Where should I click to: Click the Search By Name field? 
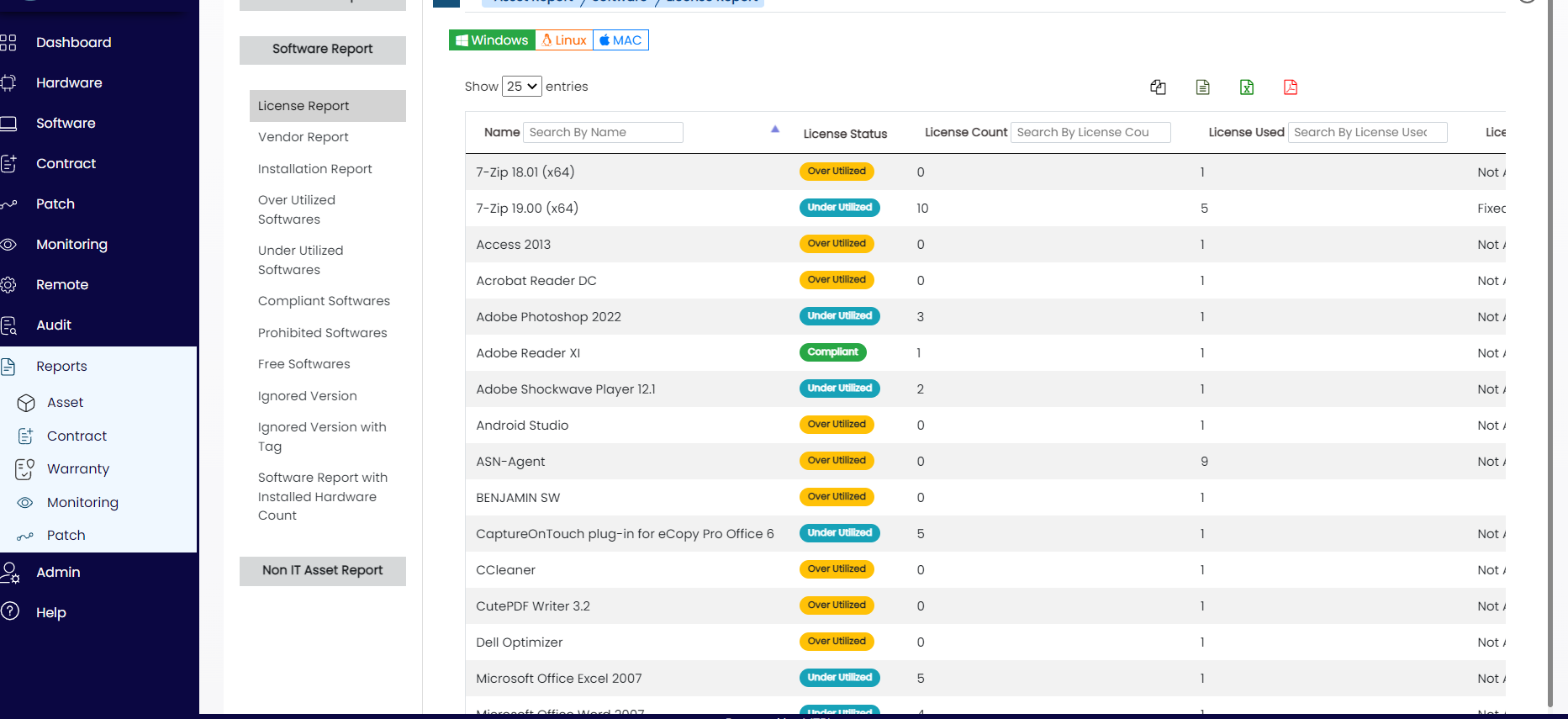[603, 132]
